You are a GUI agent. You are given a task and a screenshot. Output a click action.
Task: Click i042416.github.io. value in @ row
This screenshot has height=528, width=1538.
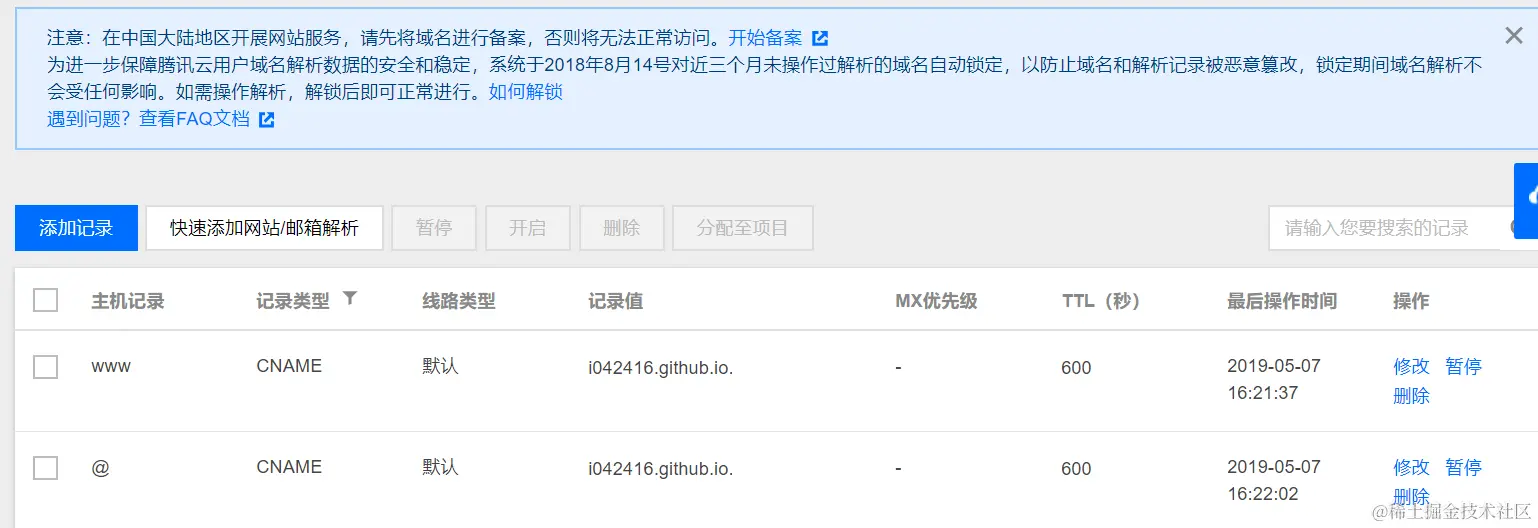pyautogui.click(x=661, y=468)
